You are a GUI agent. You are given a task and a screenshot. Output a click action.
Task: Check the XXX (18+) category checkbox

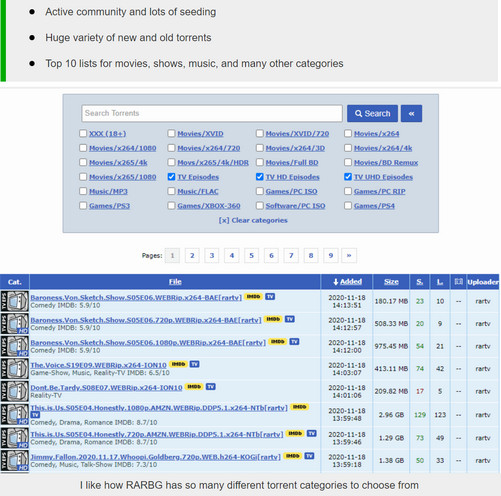(83, 134)
